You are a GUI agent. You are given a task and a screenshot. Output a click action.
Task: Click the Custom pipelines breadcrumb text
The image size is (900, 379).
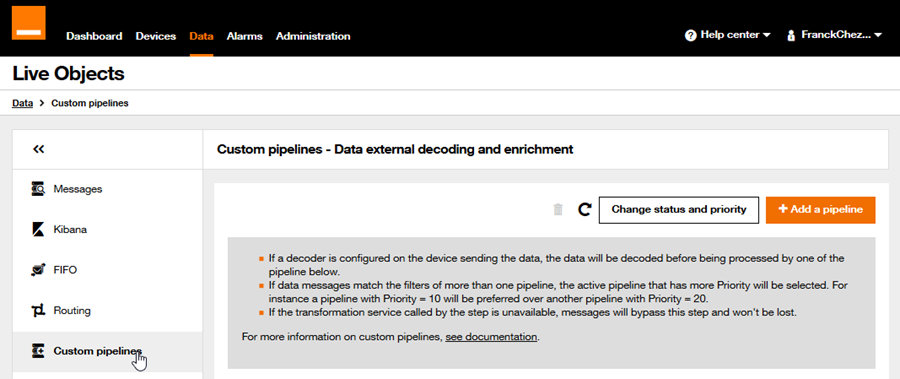coord(90,103)
